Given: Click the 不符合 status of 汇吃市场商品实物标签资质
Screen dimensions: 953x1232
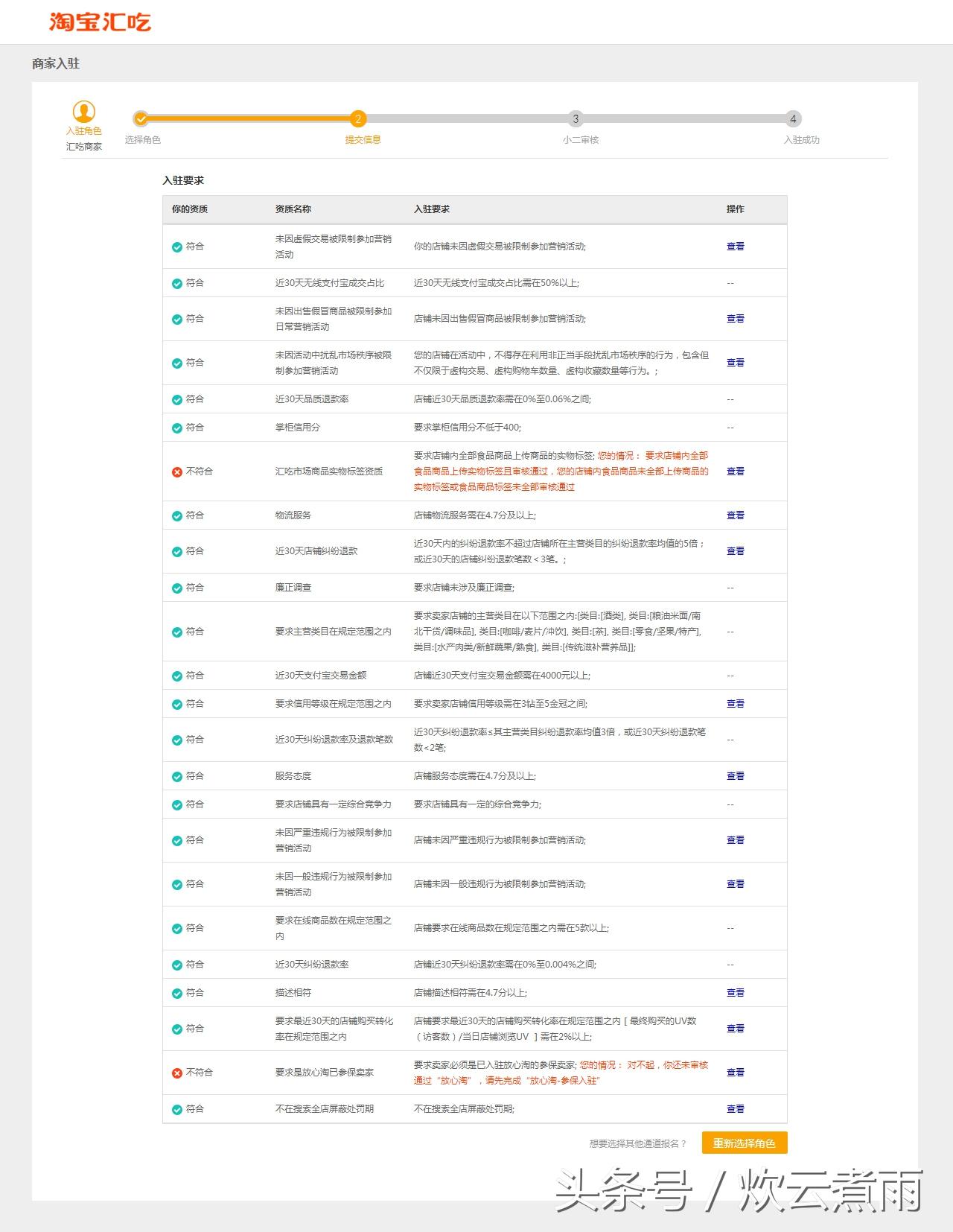Looking at the screenshot, I should point(199,471).
